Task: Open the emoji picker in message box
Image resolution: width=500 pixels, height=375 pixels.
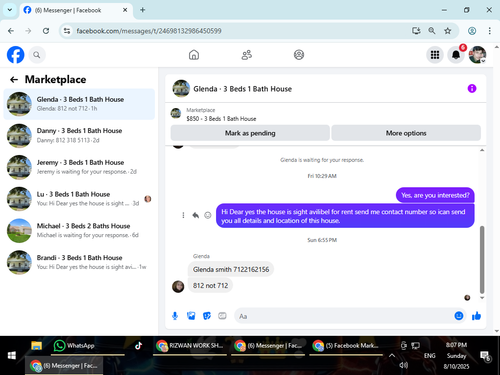Action: point(459,316)
